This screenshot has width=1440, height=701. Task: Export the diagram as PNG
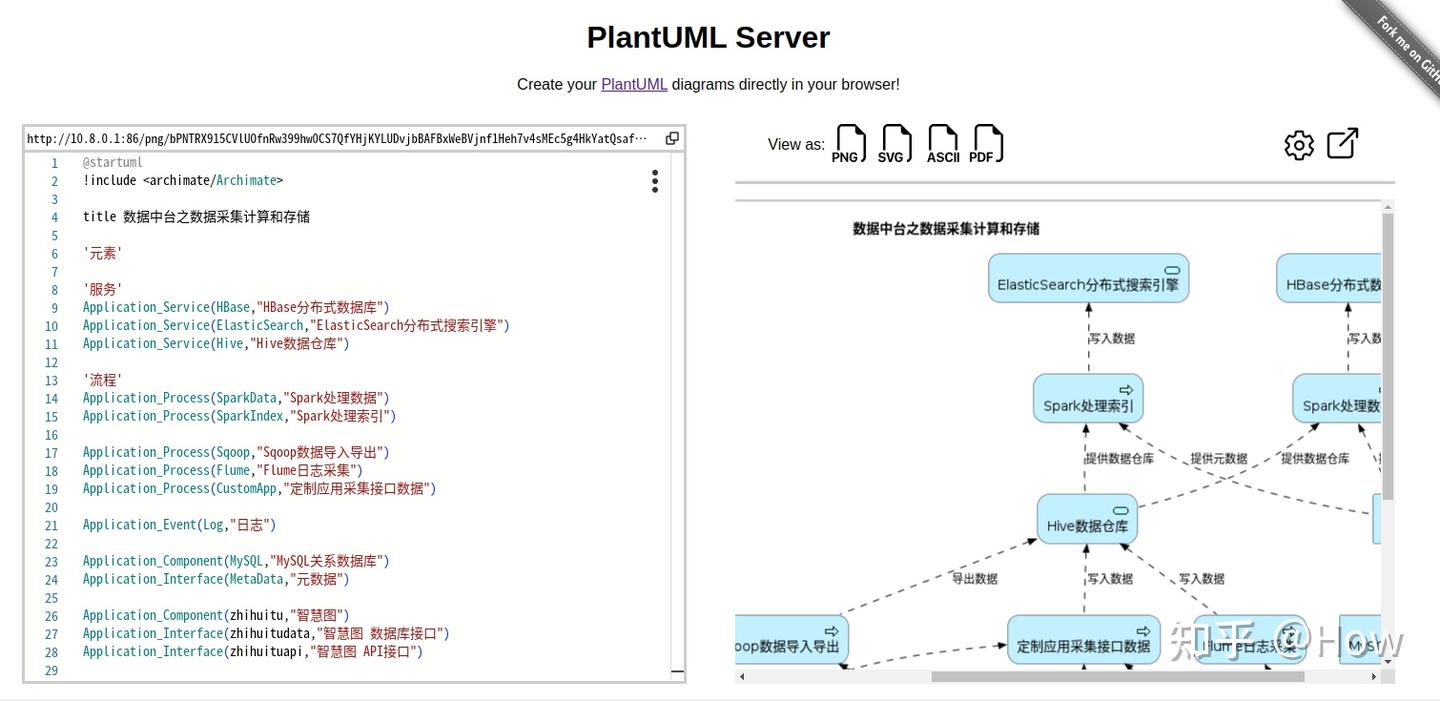pos(848,143)
